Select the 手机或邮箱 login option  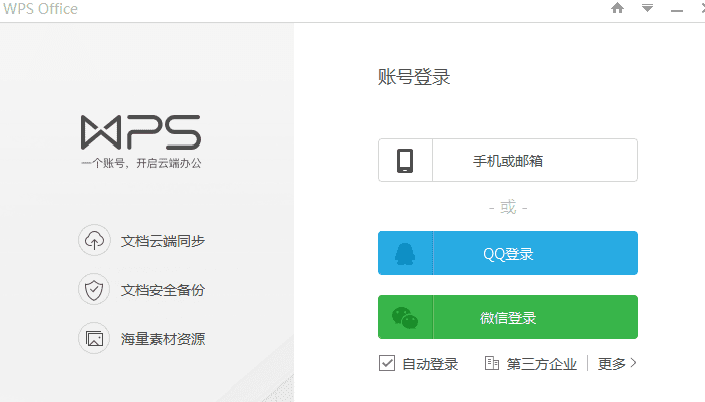[x=508, y=160]
